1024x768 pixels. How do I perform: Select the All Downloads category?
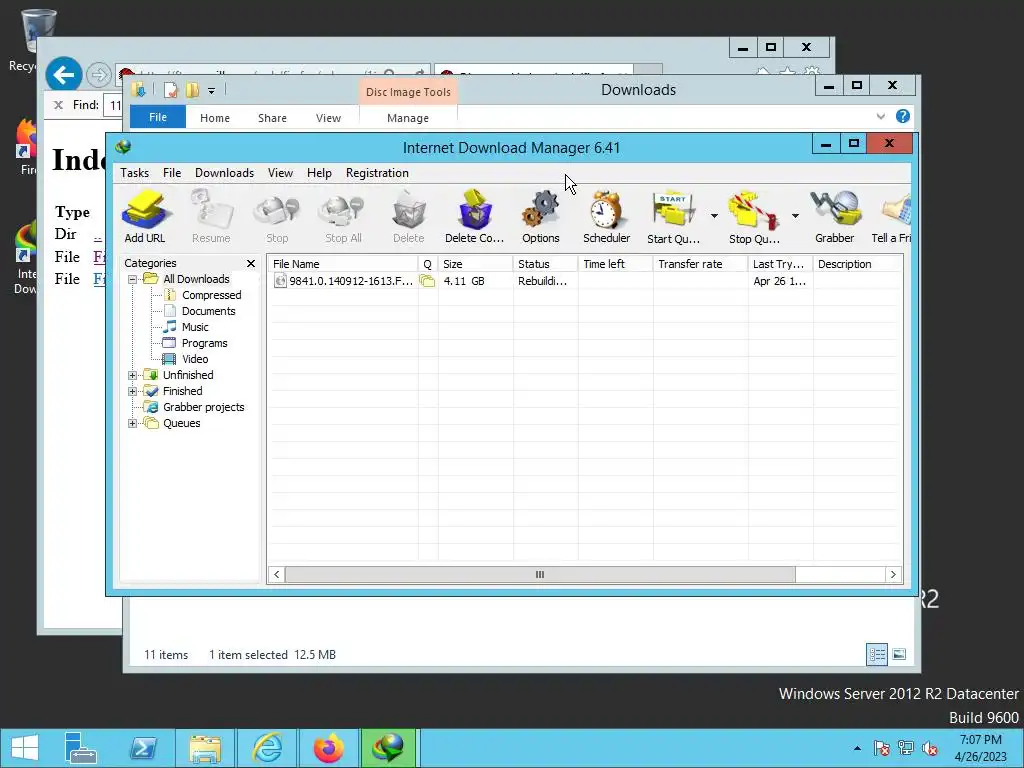[196, 280]
